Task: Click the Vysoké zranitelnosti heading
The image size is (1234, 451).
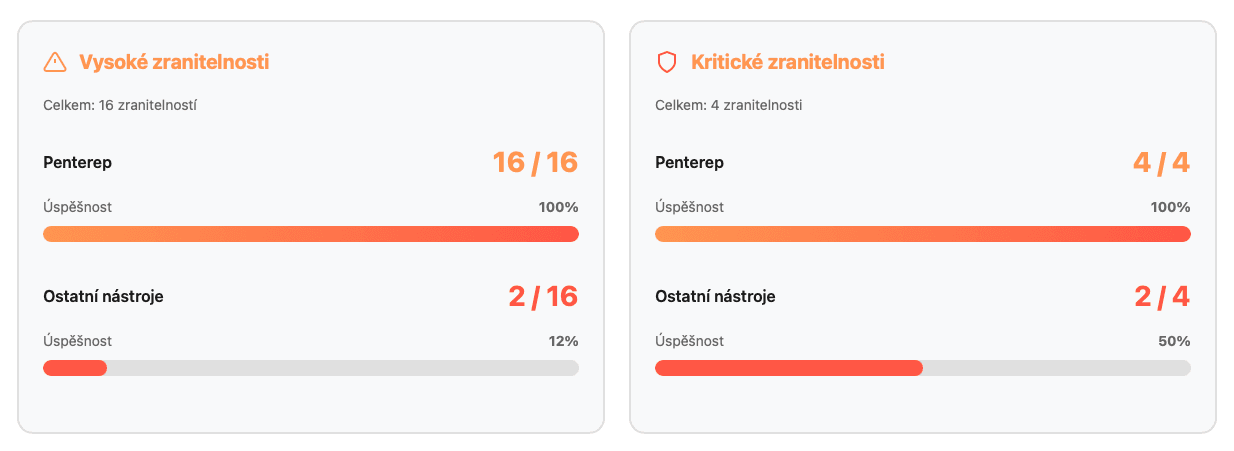Action: click(174, 62)
